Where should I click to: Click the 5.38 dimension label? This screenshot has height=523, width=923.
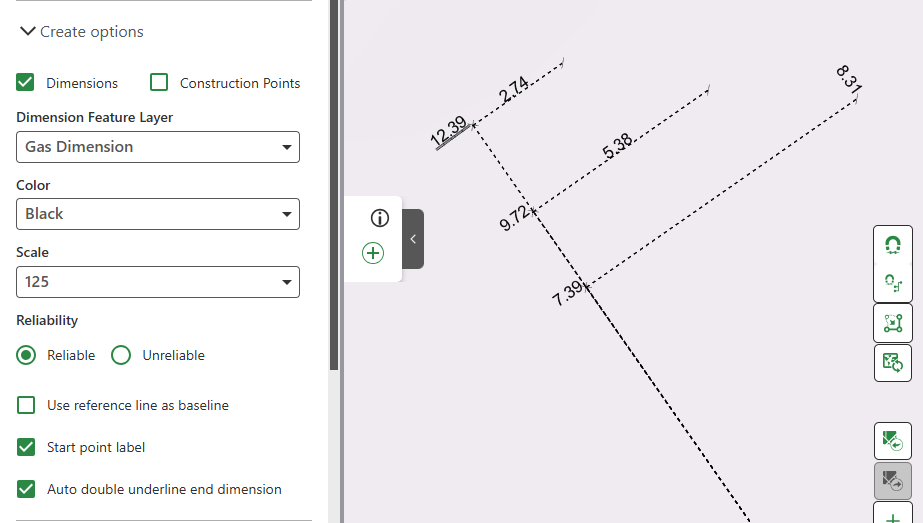[x=617, y=145]
